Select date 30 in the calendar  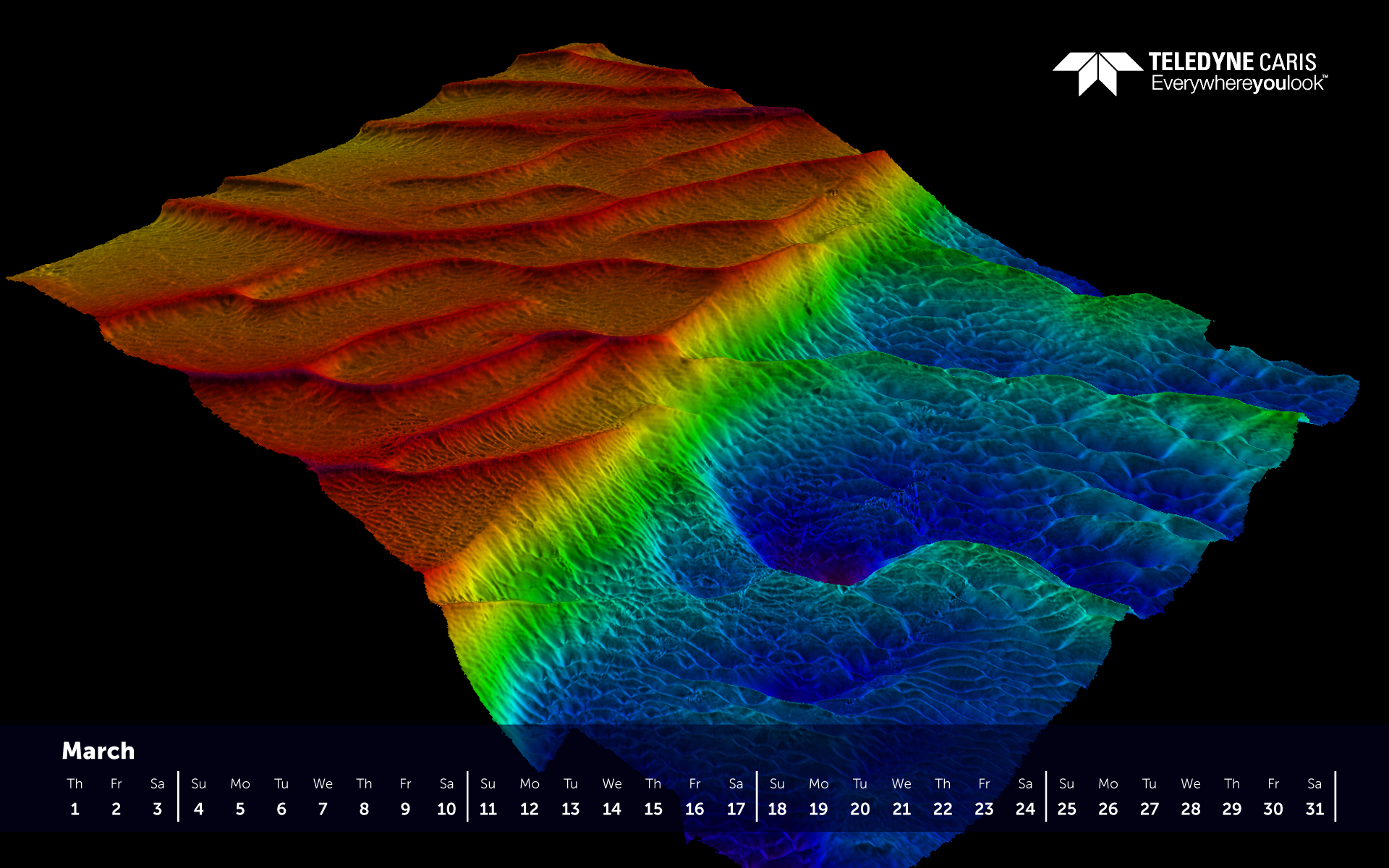coord(1273,809)
